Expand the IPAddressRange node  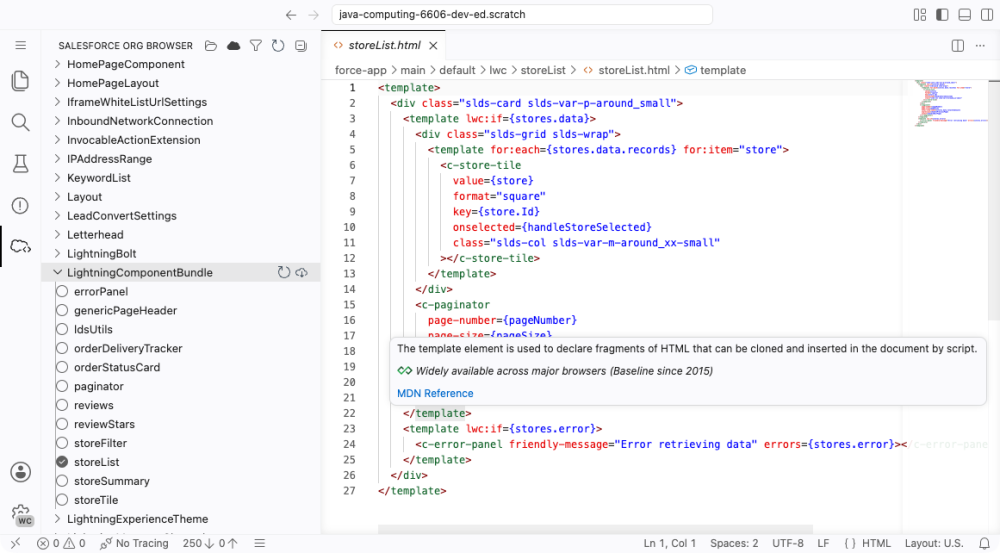point(57,159)
